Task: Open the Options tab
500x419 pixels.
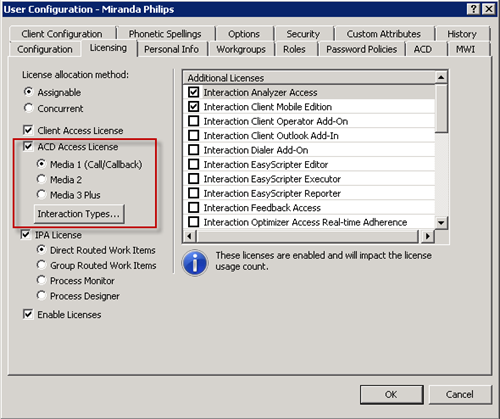Action: [244, 34]
